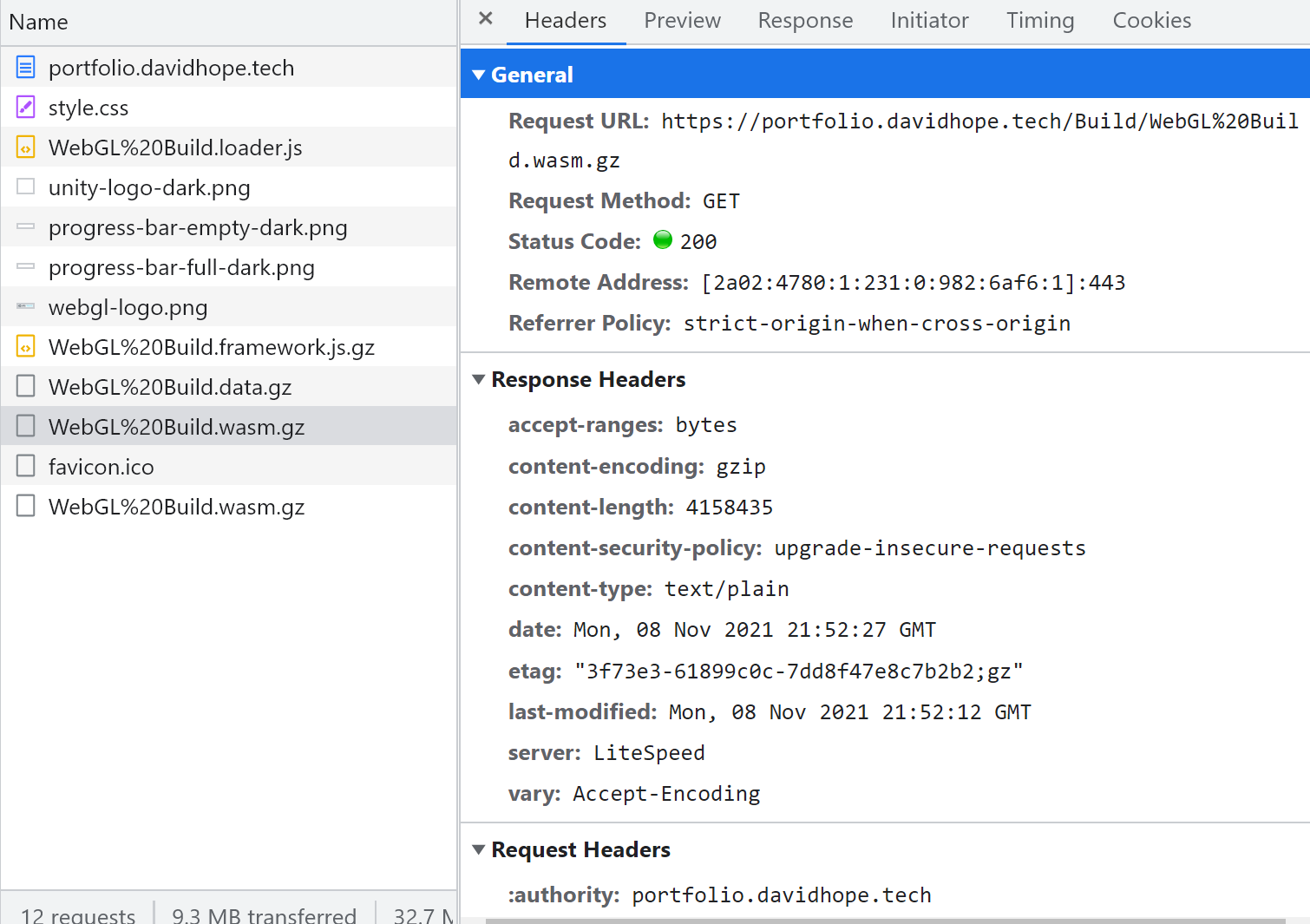The image size is (1310, 924).
Task: Select the progress-bar-empty-dark.png request
Action: click(229, 226)
